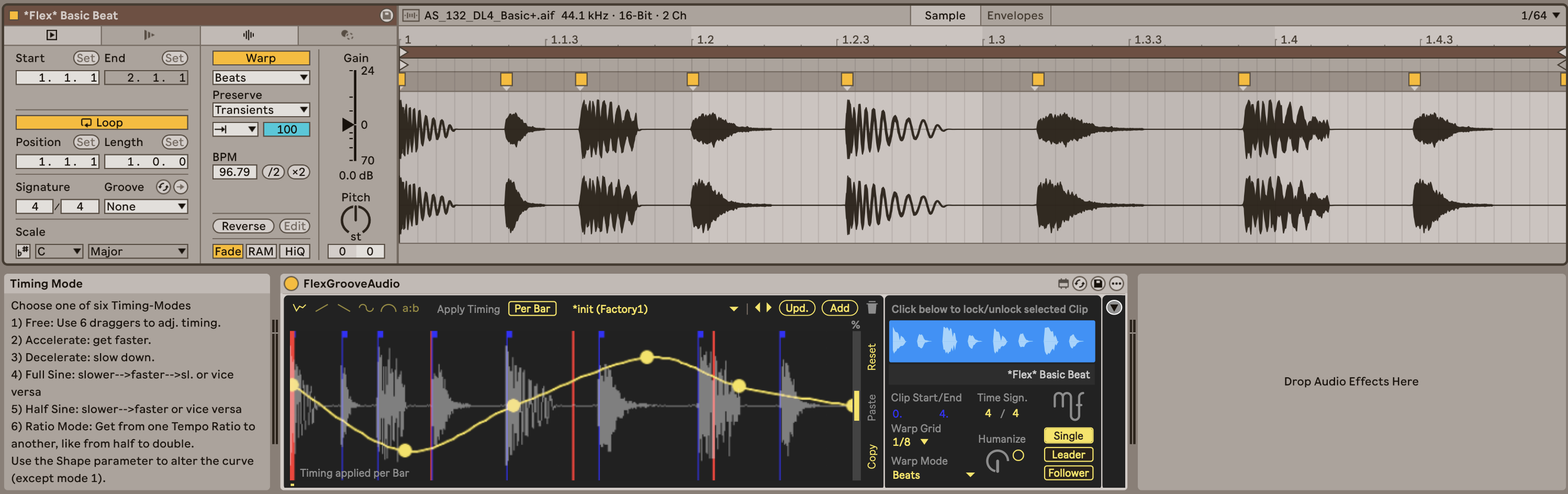This screenshot has height=494, width=1568.
Task: Click the Pitch transpose knob
Action: [355, 220]
